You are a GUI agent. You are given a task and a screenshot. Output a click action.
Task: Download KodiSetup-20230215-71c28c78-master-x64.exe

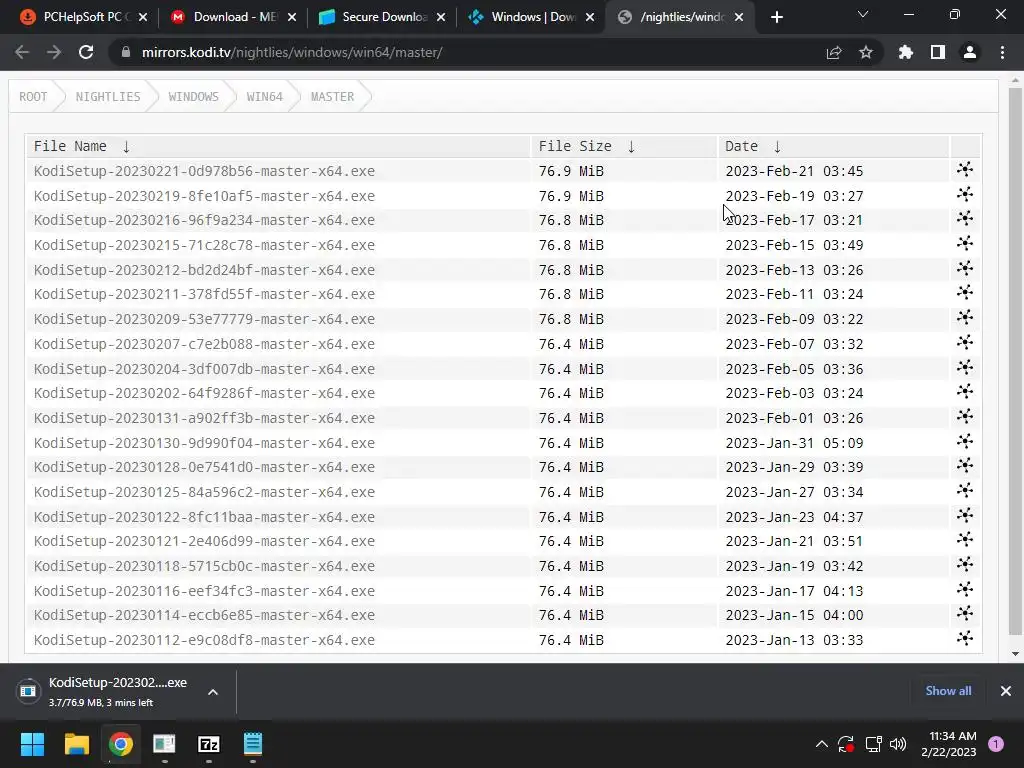tap(204, 245)
